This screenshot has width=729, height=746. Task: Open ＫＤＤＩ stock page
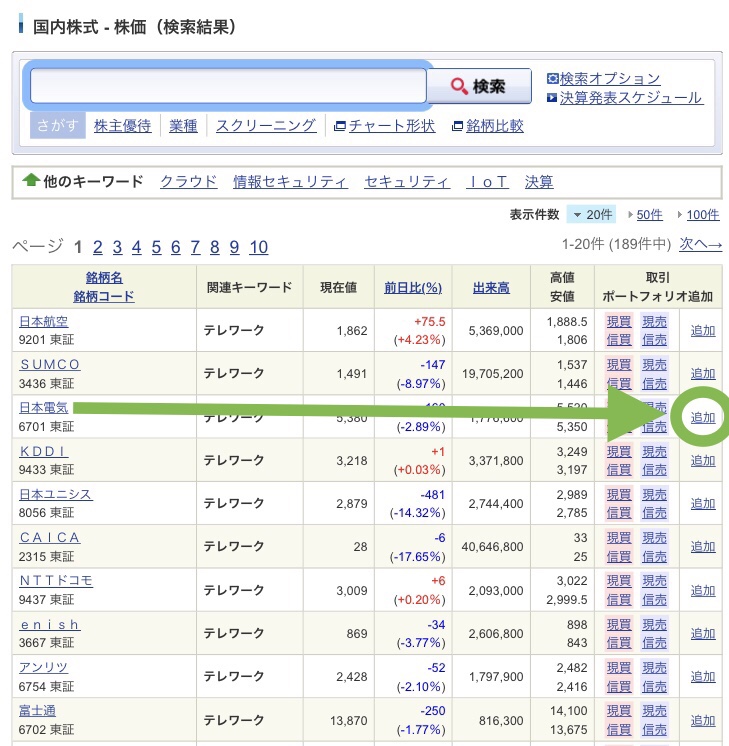43,451
